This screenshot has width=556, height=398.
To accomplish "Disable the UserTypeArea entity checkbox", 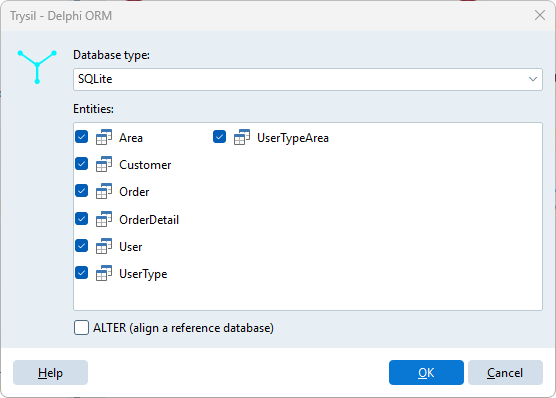I will (219, 137).
